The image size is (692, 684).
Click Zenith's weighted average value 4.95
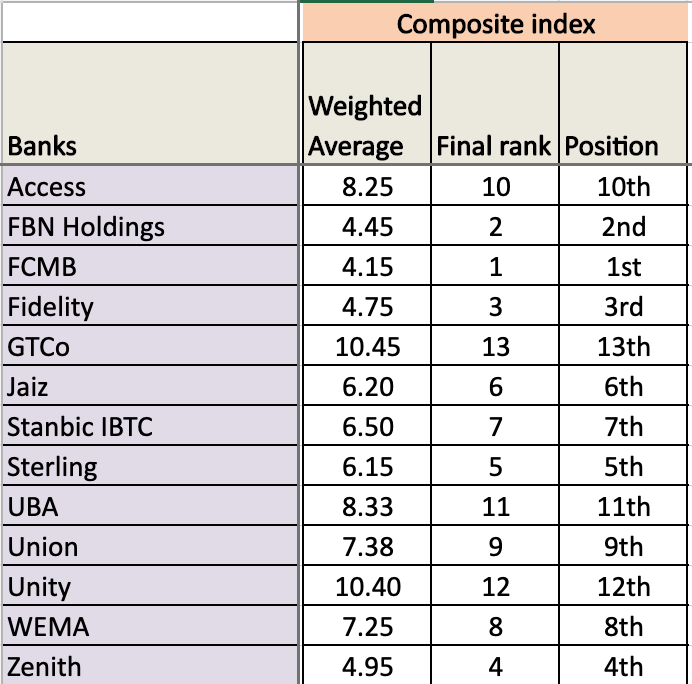point(366,667)
